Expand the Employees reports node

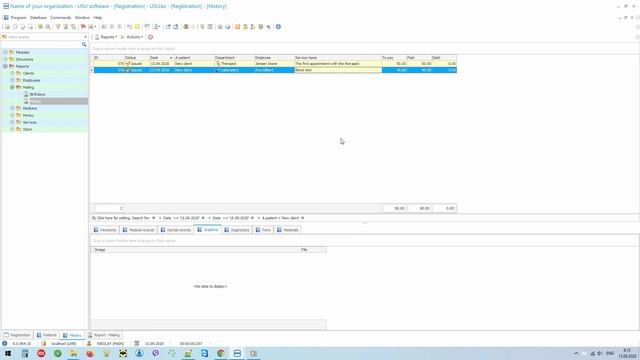(12, 80)
